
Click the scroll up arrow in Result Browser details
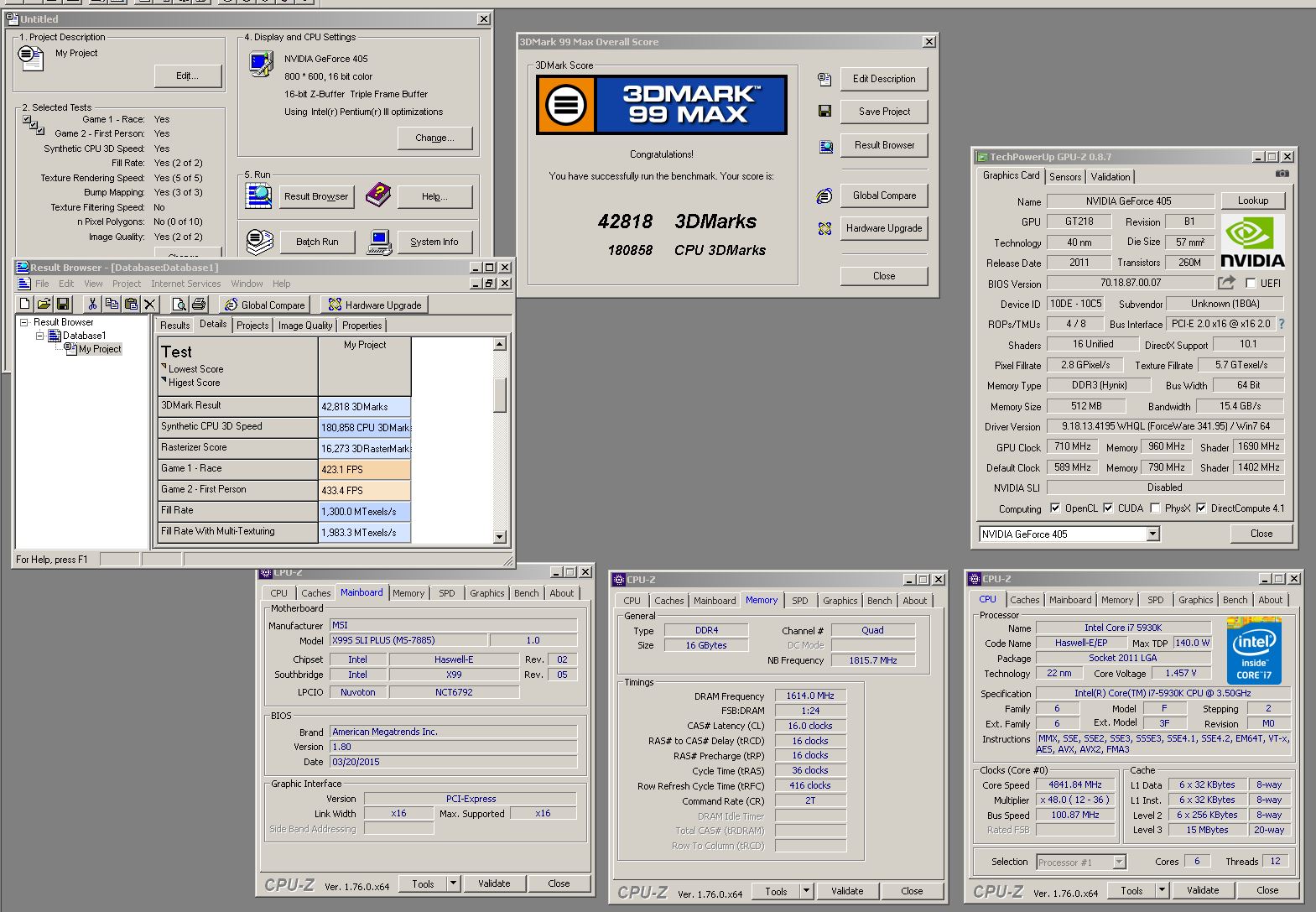[x=500, y=344]
